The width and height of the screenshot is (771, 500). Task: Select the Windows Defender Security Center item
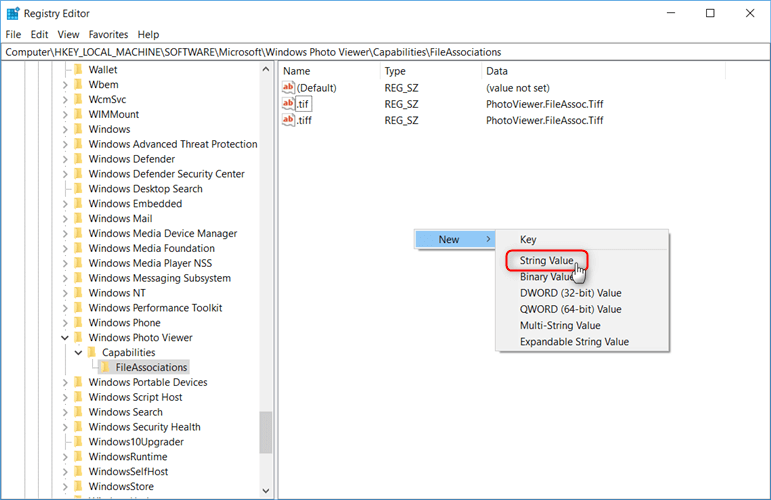pyautogui.click(x=166, y=174)
